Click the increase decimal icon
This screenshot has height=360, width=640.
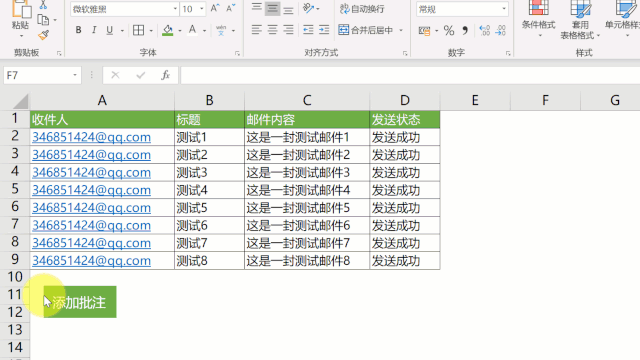tap(484, 31)
